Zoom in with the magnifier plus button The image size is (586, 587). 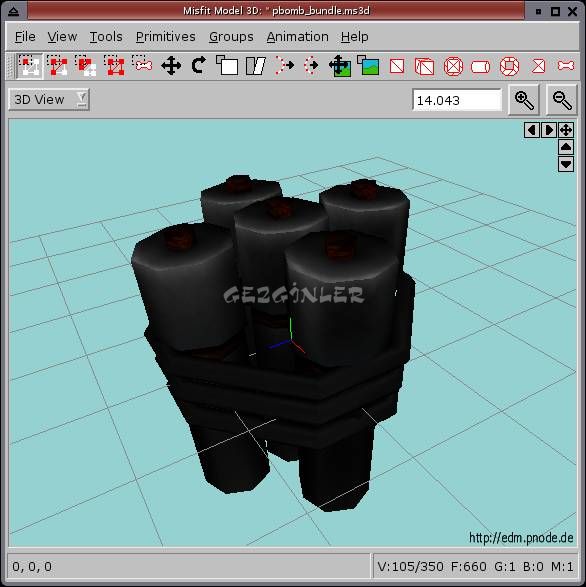coord(524,100)
